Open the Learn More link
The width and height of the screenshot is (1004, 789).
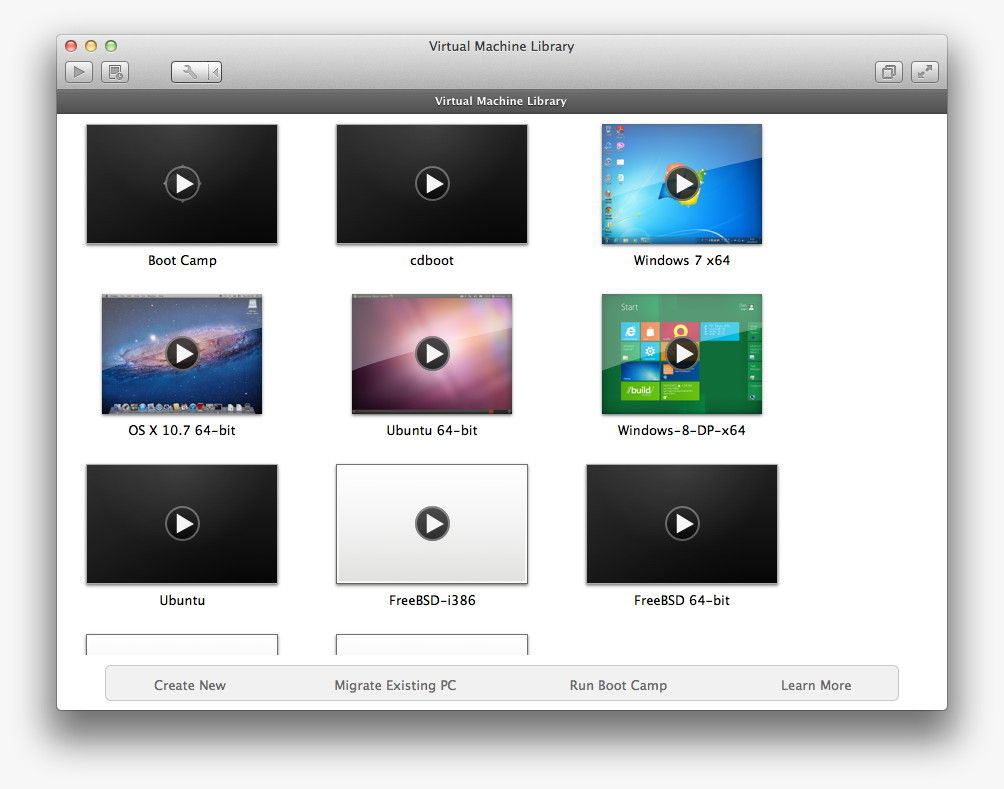pos(816,685)
